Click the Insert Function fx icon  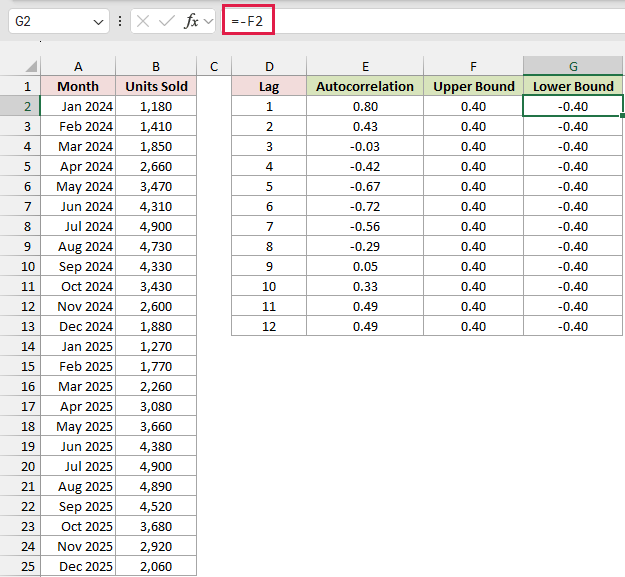click(x=191, y=21)
